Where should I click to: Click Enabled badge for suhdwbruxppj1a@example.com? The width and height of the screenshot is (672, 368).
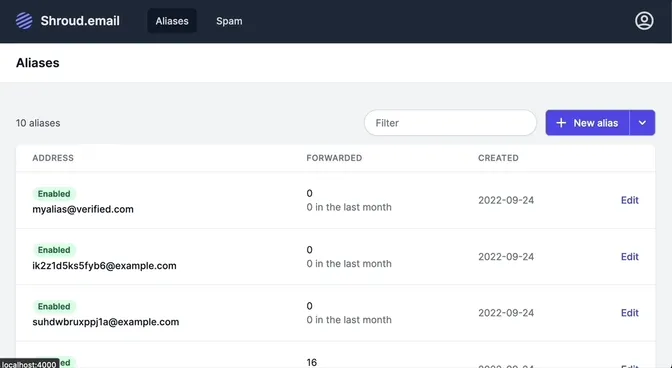click(54, 306)
